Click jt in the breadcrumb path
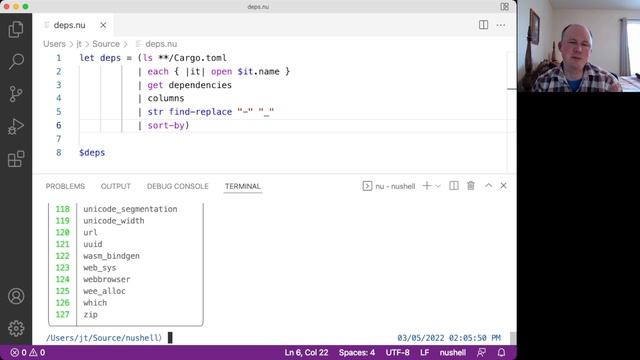The height and width of the screenshot is (360, 640). click(79, 44)
